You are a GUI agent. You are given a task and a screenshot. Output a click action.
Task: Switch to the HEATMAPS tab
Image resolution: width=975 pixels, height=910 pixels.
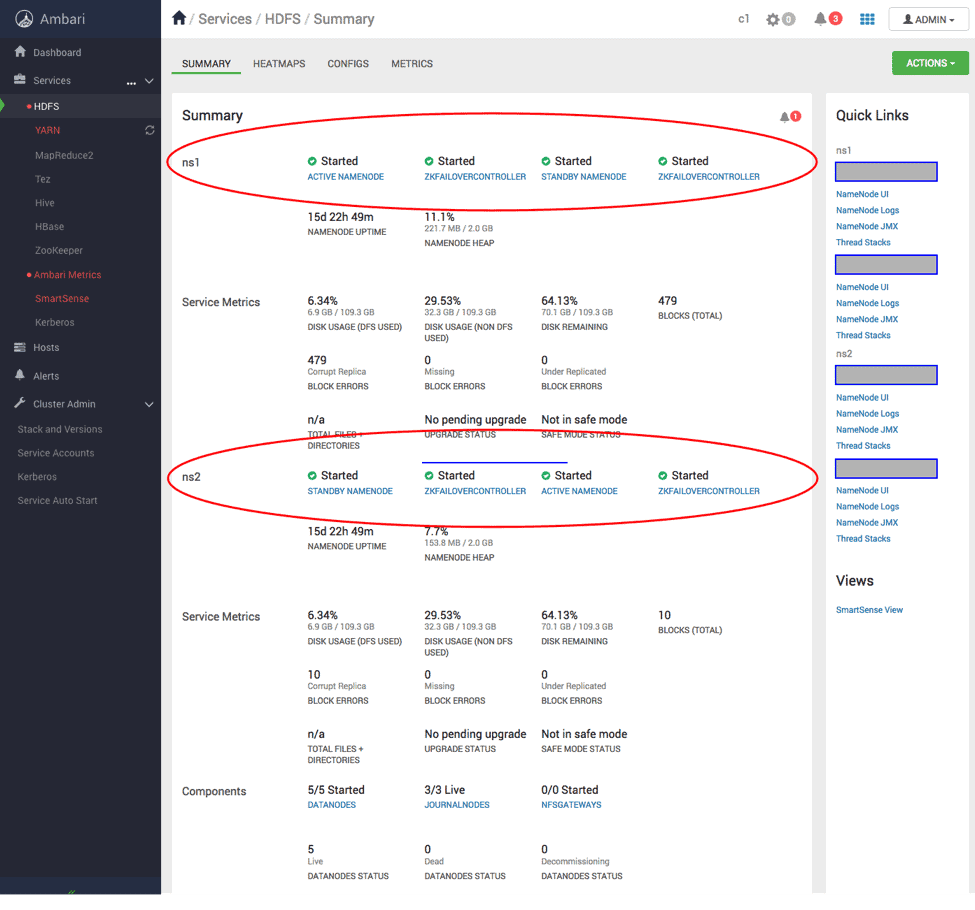[279, 64]
